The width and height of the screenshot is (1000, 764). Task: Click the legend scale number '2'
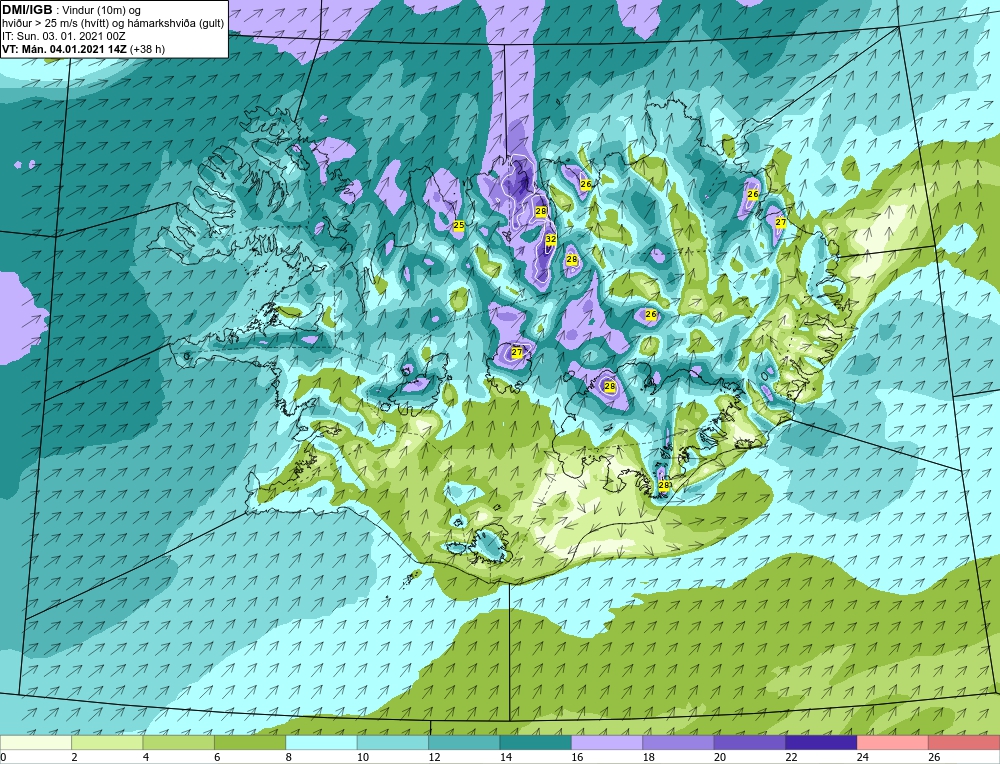tap(74, 757)
